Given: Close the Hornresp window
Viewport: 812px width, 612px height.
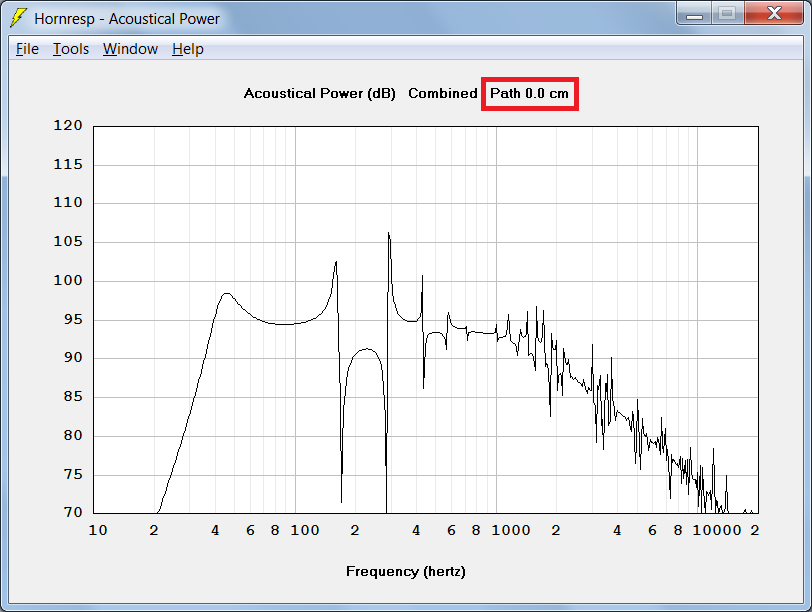Looking at the screenshot, I should 774,13.
